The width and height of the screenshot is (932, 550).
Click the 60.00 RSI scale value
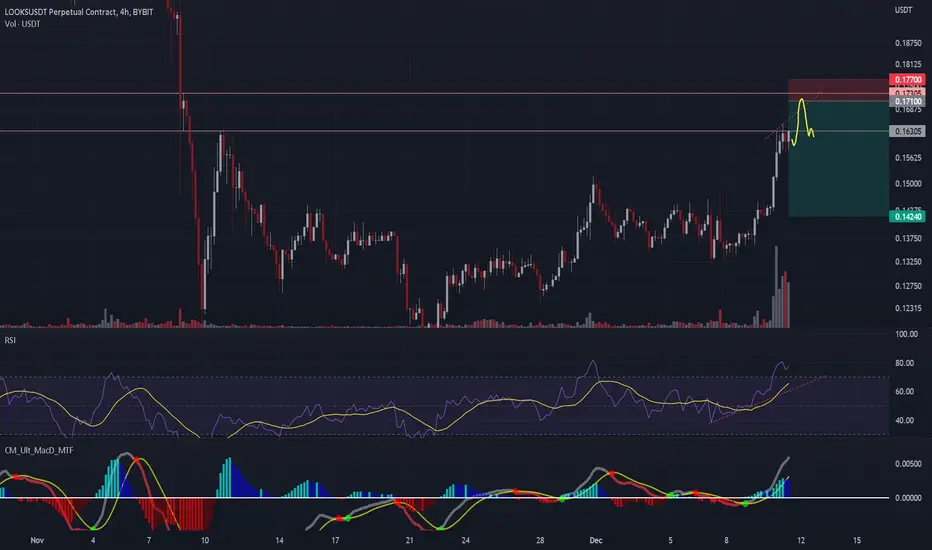tap(905, 392)
